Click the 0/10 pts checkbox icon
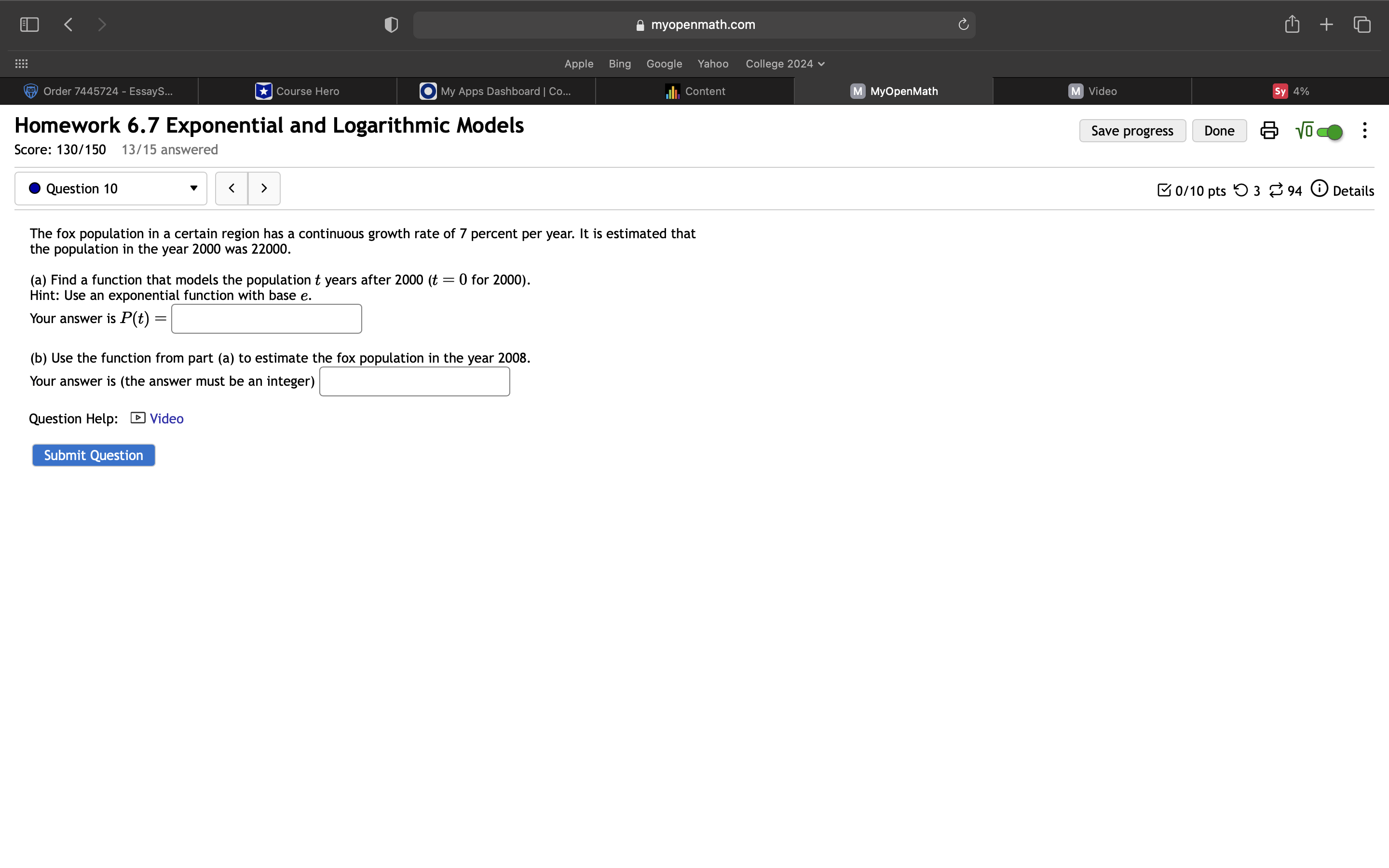This screenshot has width=1389, height=868. tap(1165, 190)
